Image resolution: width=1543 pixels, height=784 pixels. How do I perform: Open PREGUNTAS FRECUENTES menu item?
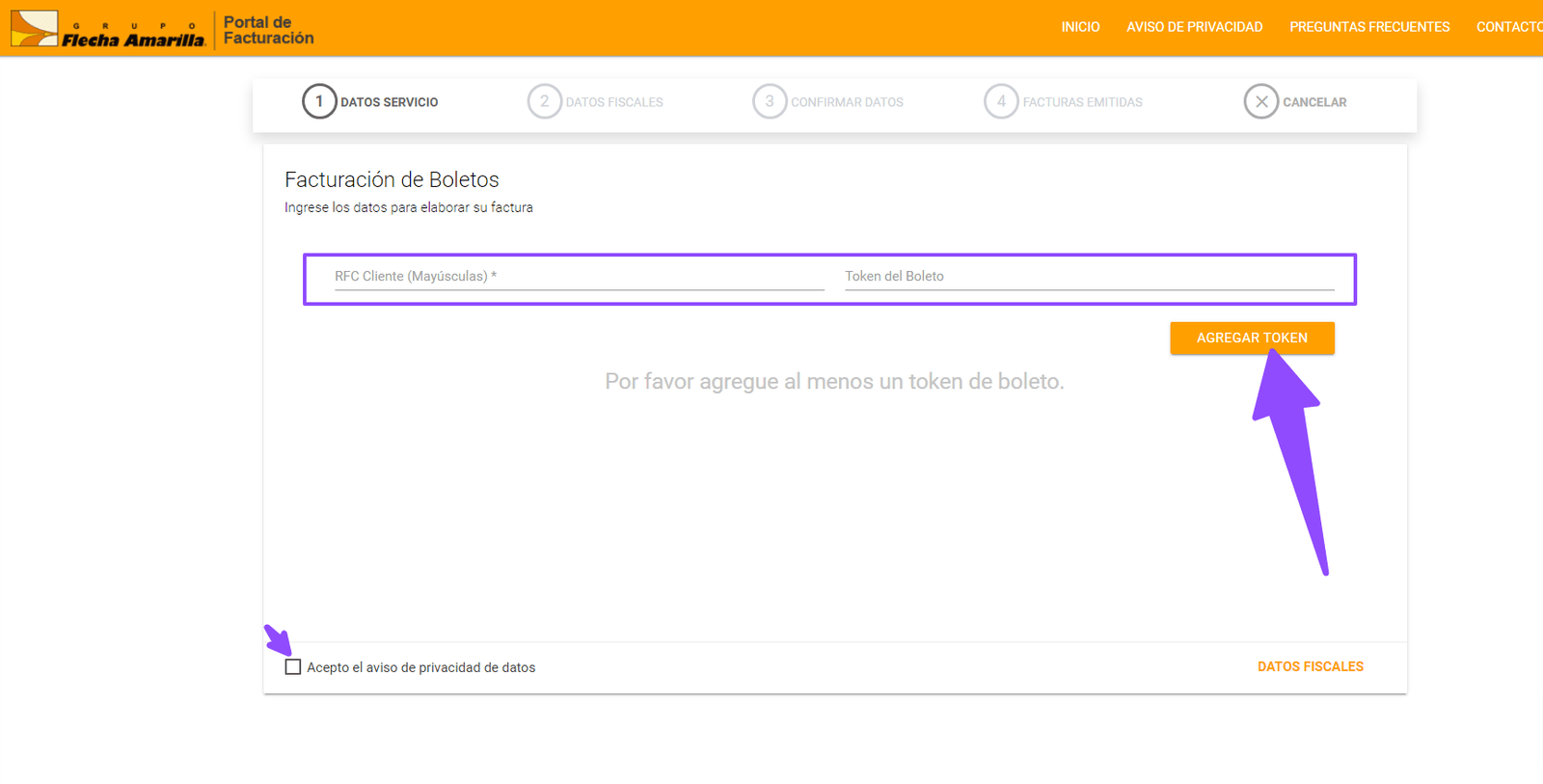pyautogui.click(x=1369, y=27)
